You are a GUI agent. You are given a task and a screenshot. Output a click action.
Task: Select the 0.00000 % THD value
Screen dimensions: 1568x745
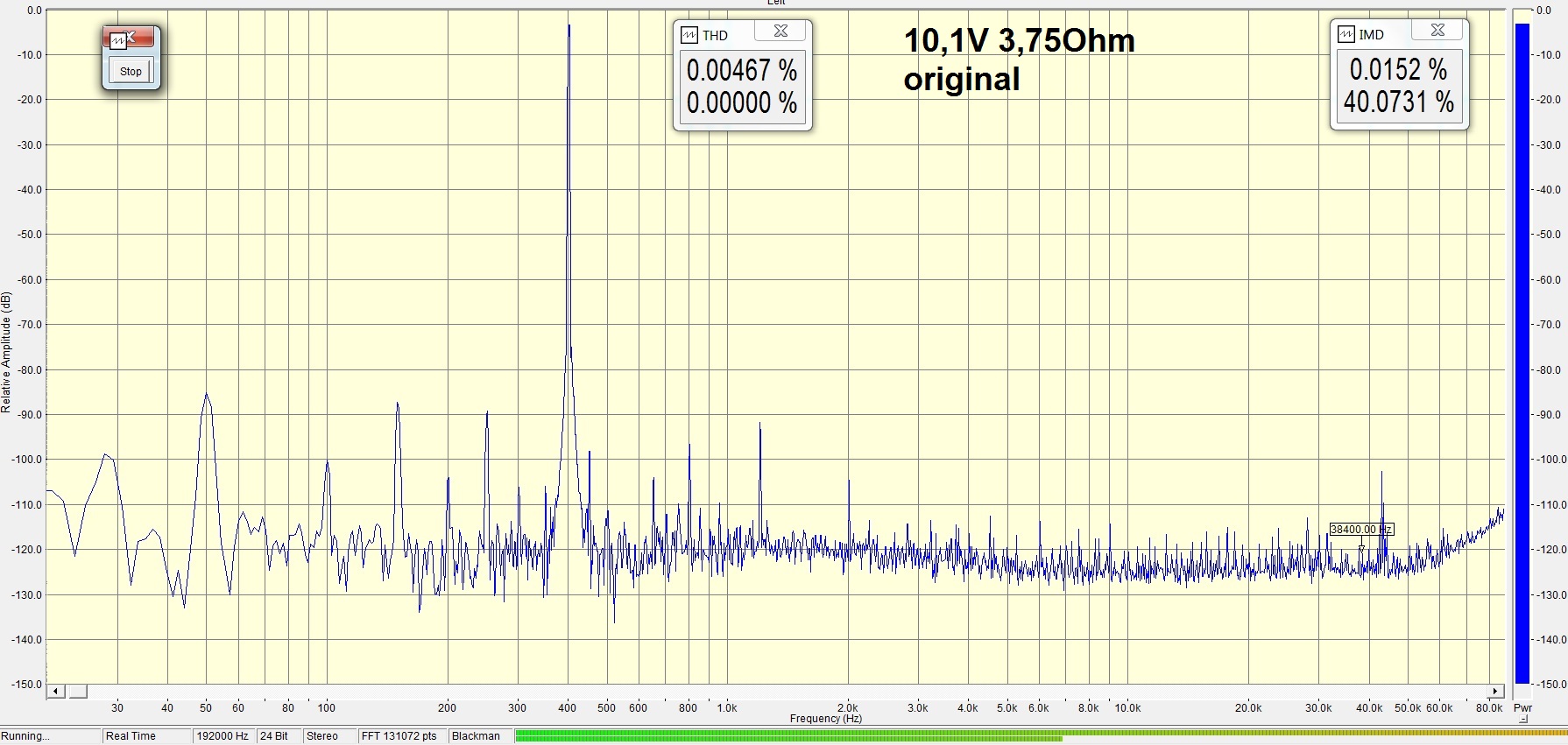[x=742, y=102]
